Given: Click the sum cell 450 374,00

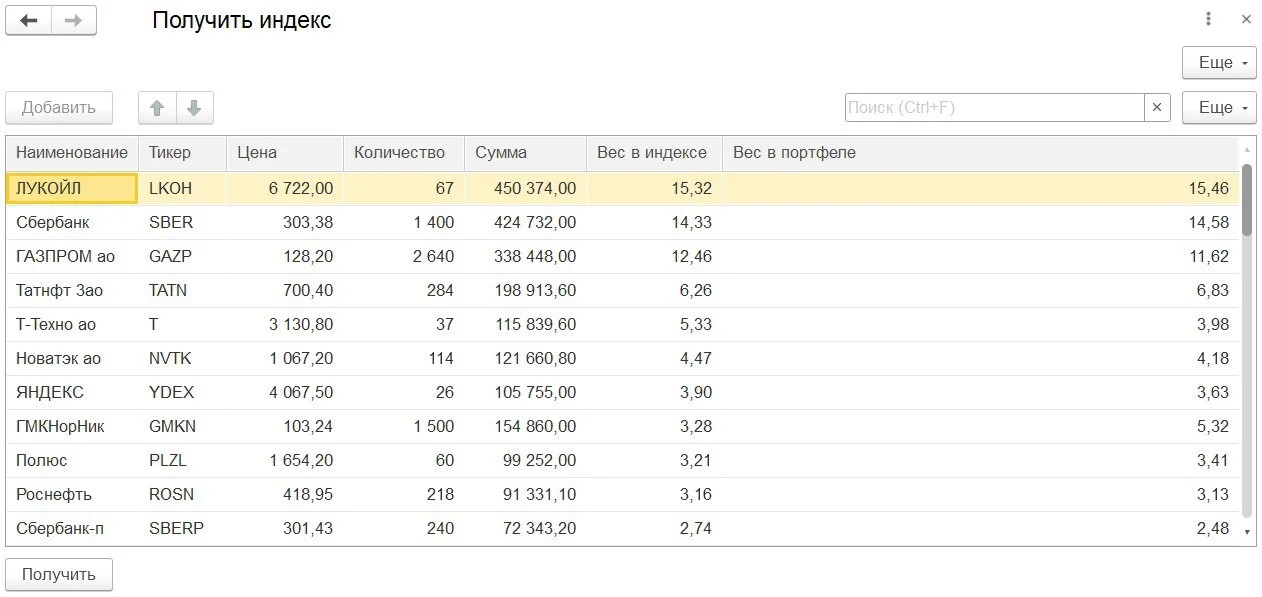Looking at the screenshot, I should 525,188.
